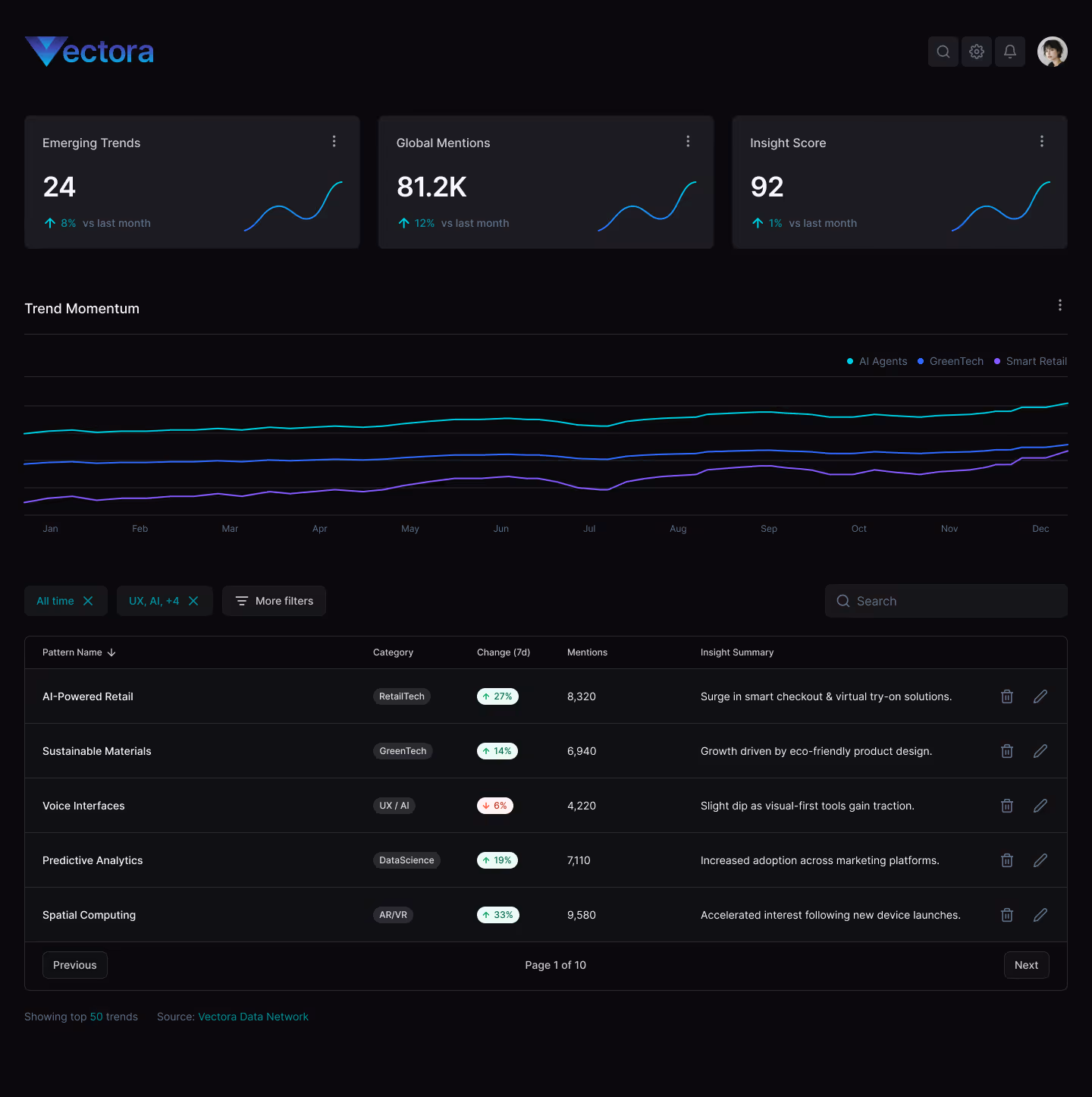Edit the Spatial Computing insight via pencil icon
Viewport: 1092px width, 1097px height.
click(x=1040, y=915)
